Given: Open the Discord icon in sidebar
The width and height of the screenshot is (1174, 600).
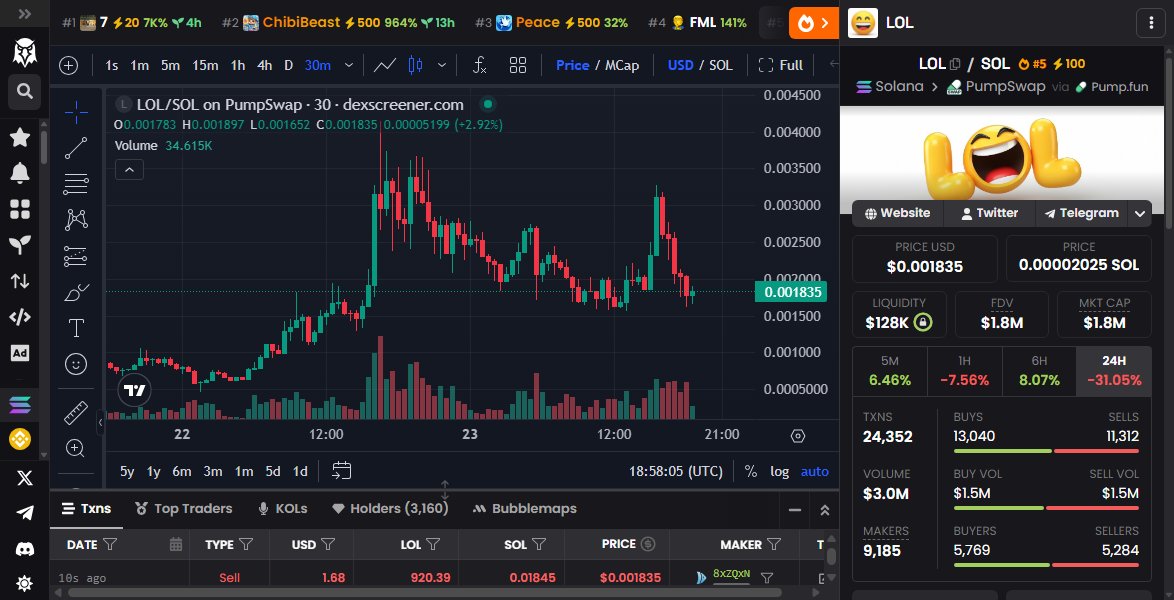Looking at the screenshot, I should (x=25, y=549).
